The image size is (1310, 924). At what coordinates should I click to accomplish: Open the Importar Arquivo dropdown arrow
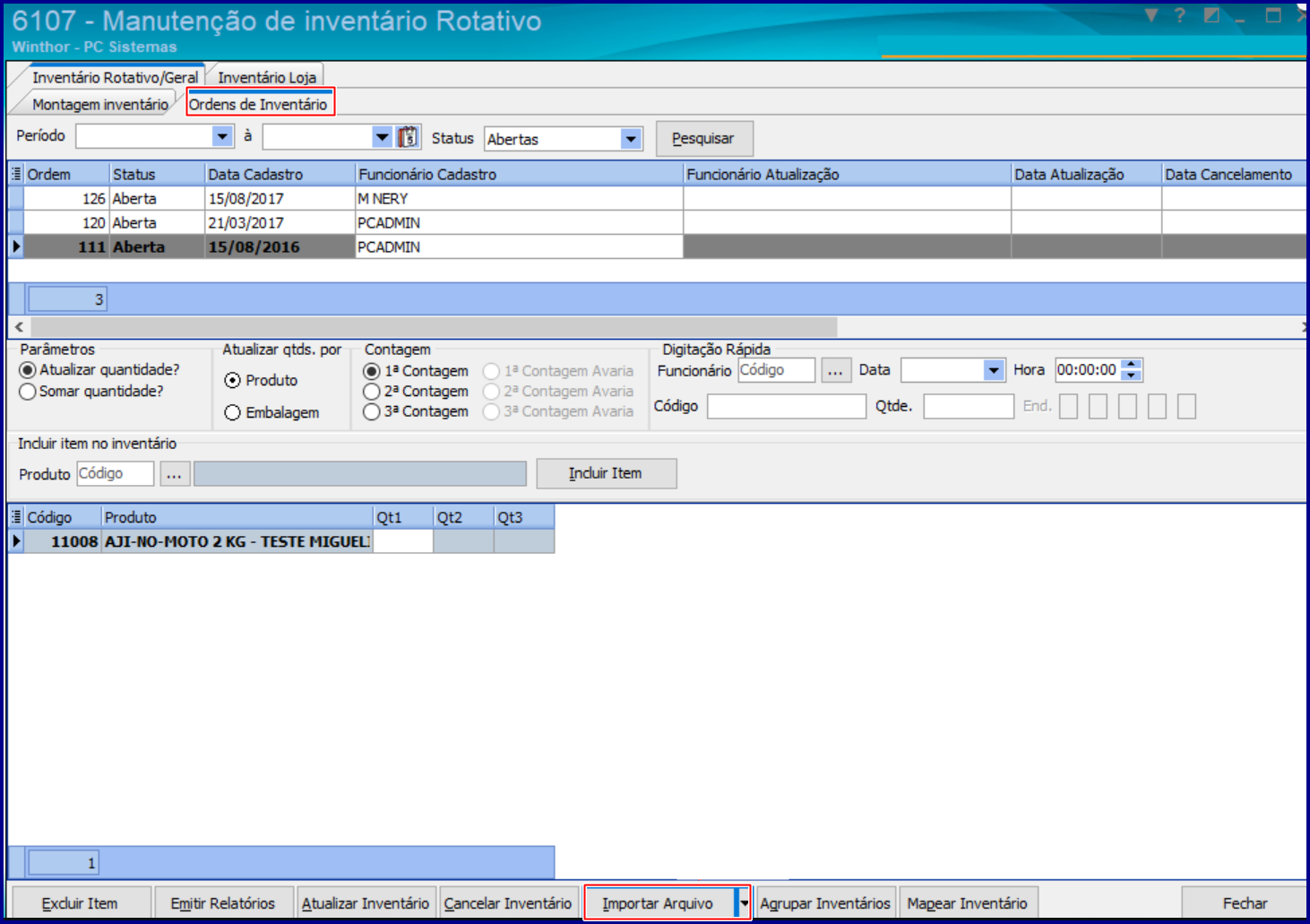tap(744, 903)
